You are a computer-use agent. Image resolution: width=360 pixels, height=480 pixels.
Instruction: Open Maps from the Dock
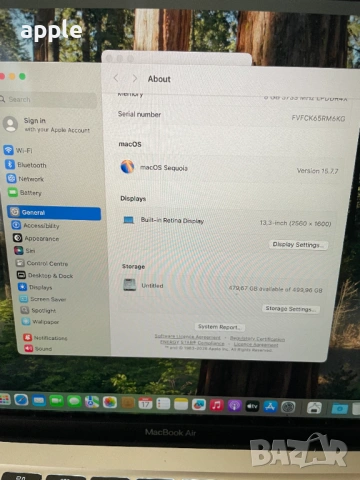point(92,402)
